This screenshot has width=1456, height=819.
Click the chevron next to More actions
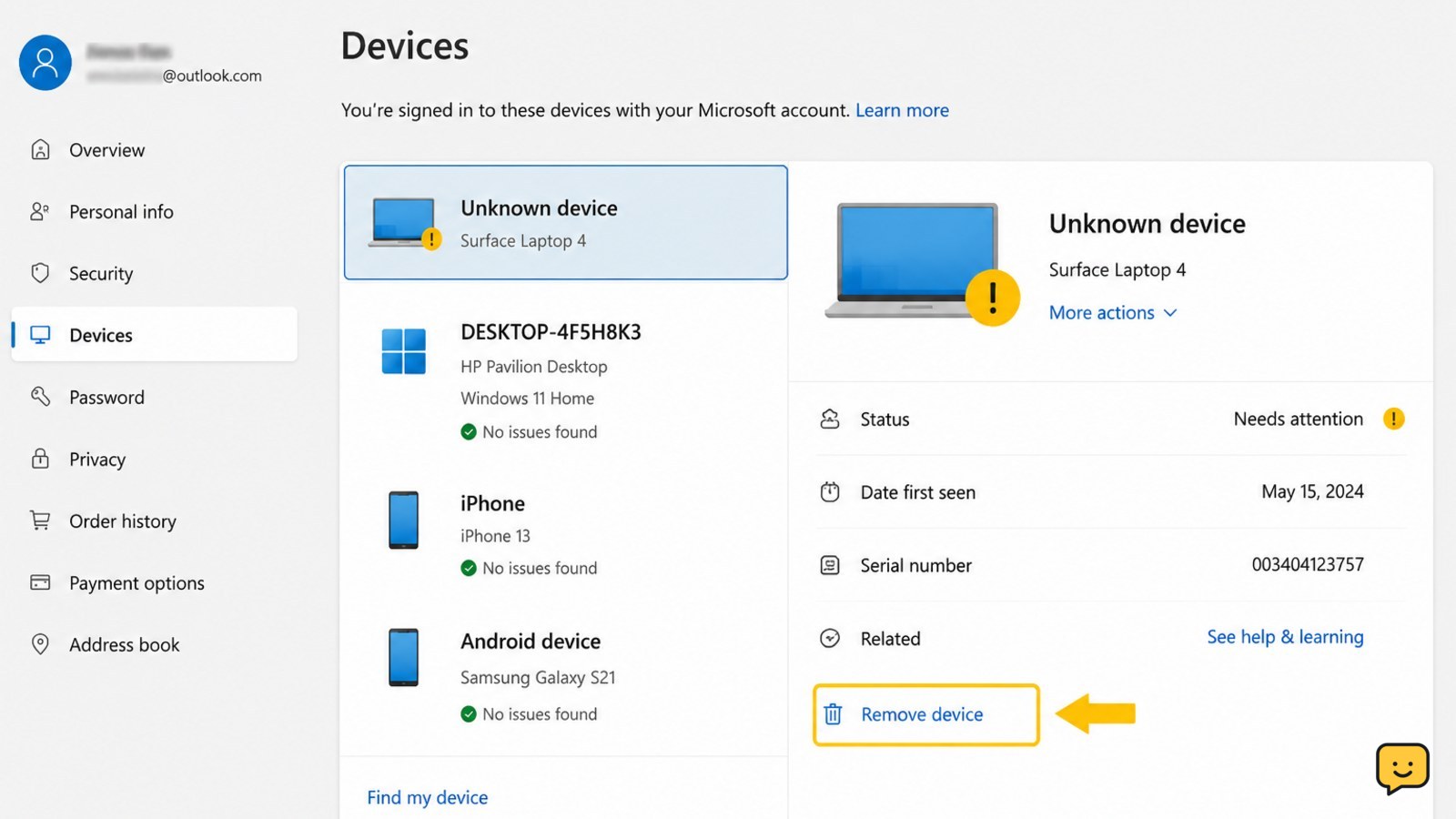tap(1170, 313)
